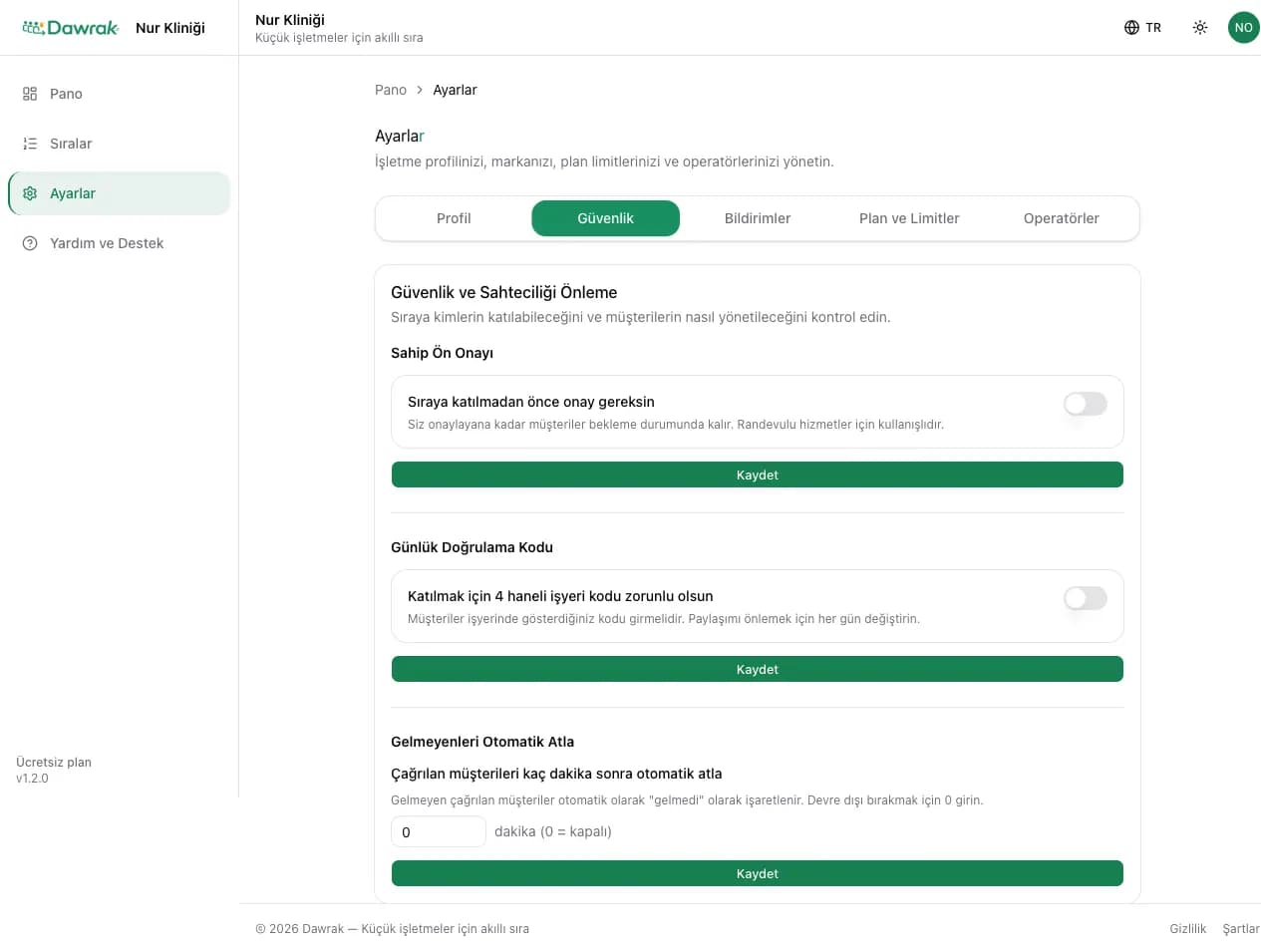Screen dimensions: 1261x952
Task: Enable 4 haneli işyeri kodu switch
Action: (x=1086, y=598)
